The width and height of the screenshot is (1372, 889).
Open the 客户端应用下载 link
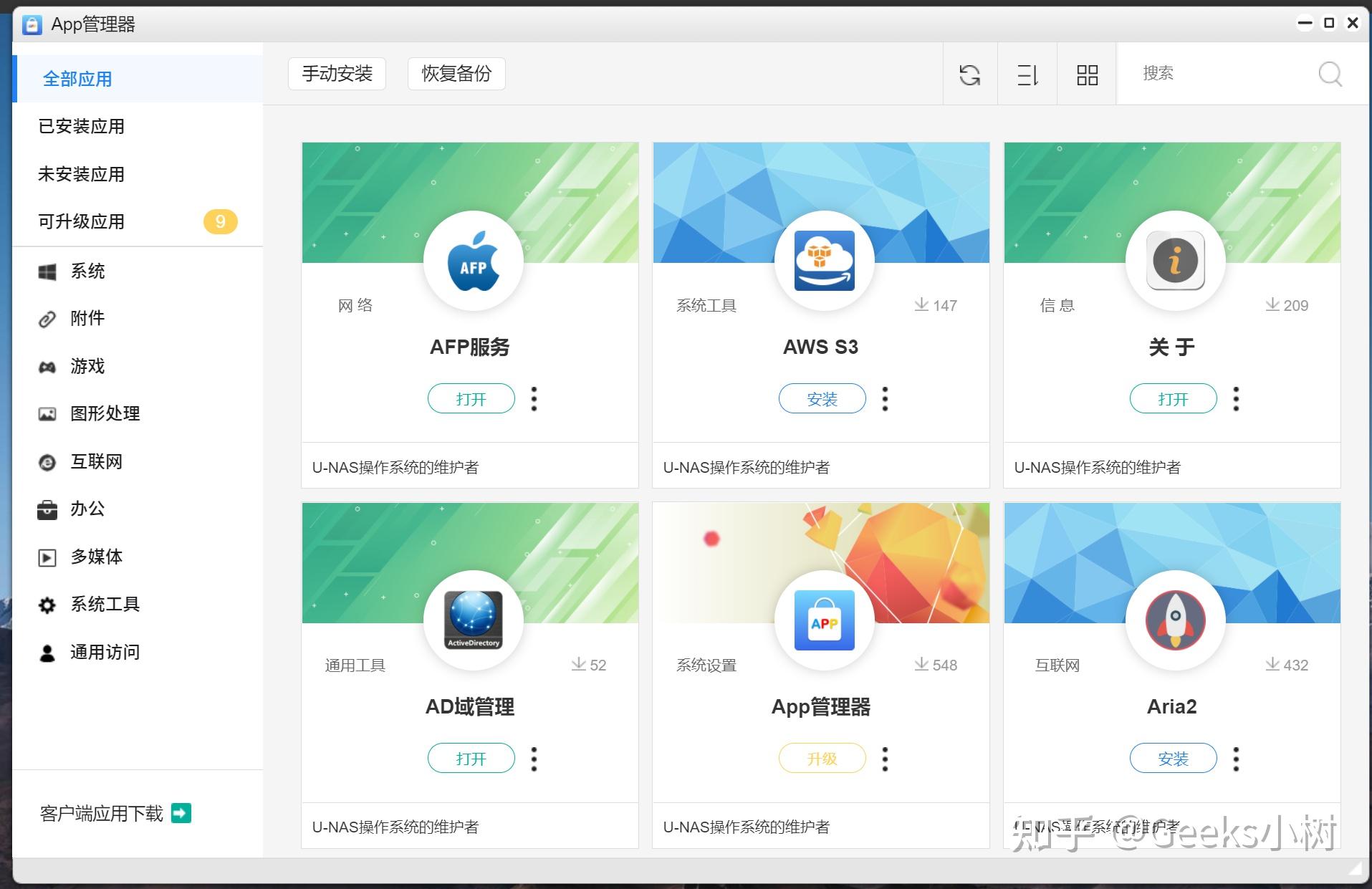102,813
